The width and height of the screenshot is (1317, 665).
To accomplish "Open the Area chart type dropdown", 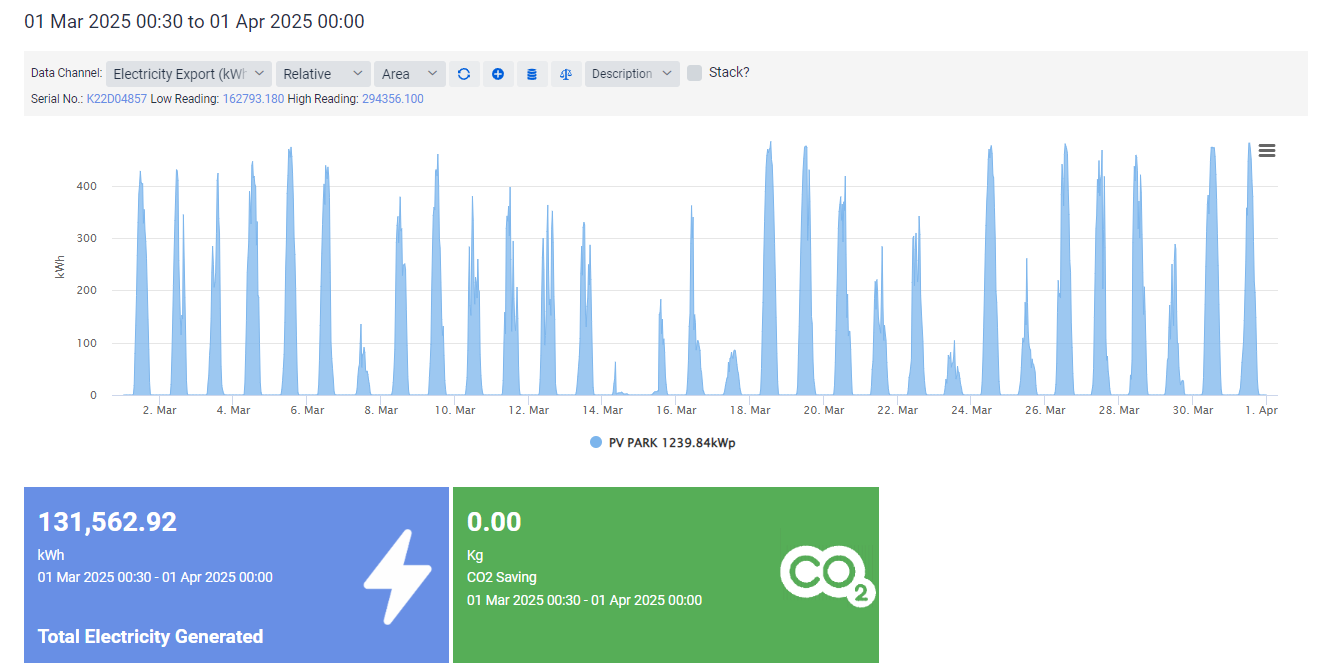I will tap(409, 74).
